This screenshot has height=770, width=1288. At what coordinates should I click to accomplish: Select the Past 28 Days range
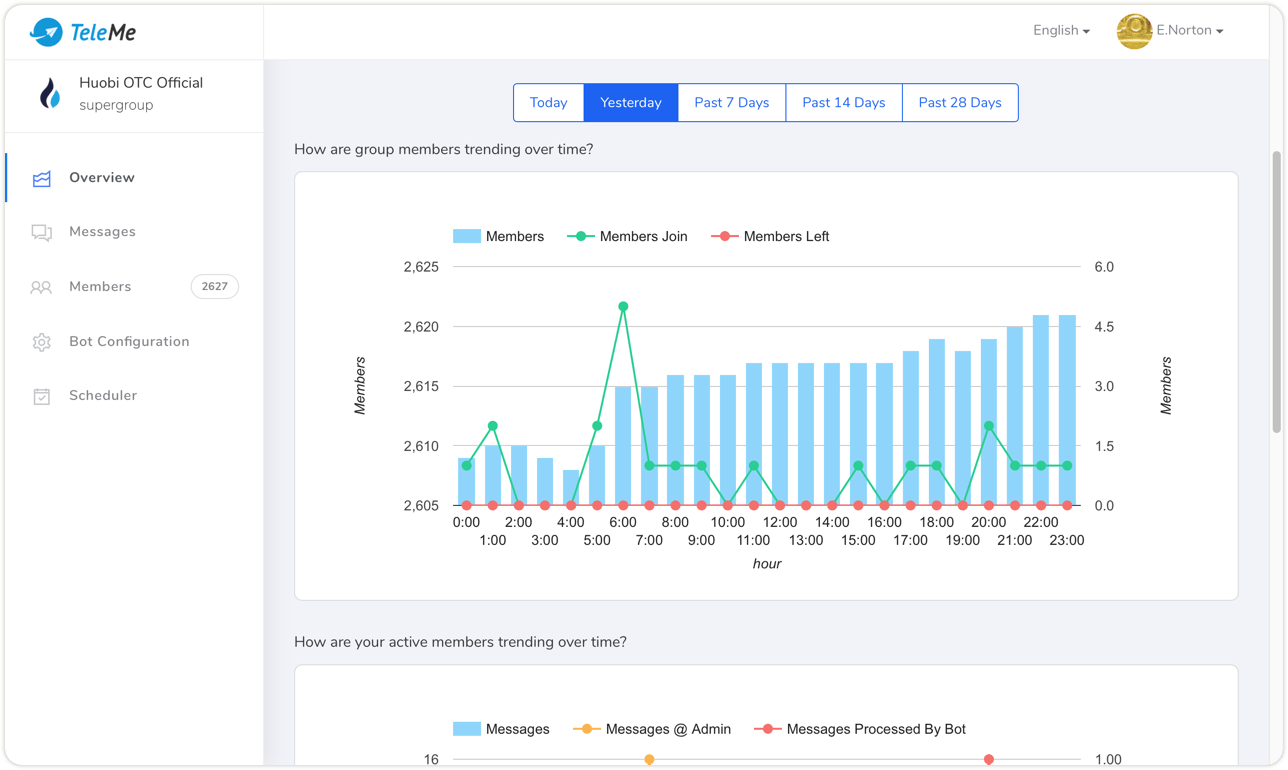pyautogui.click(x=959, y=103)
